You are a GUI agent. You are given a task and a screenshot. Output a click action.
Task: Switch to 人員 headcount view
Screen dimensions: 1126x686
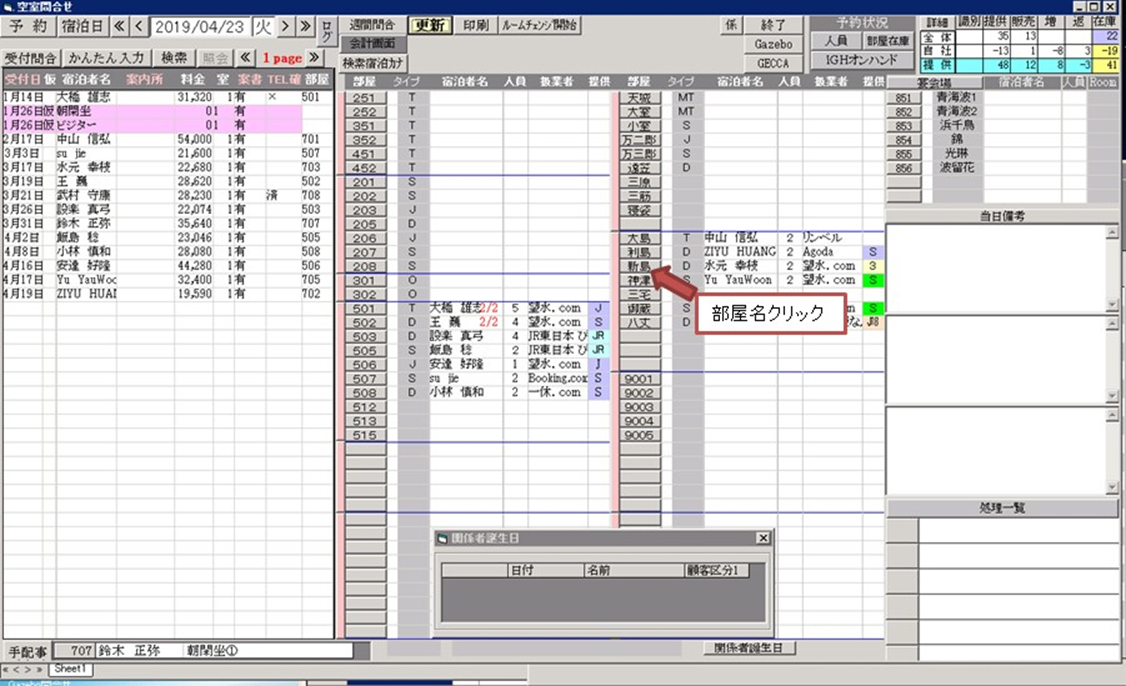click(836, 41)
